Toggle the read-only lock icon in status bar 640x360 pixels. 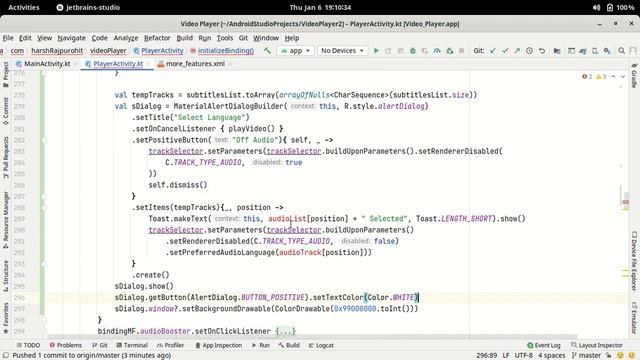click(609, 356)
